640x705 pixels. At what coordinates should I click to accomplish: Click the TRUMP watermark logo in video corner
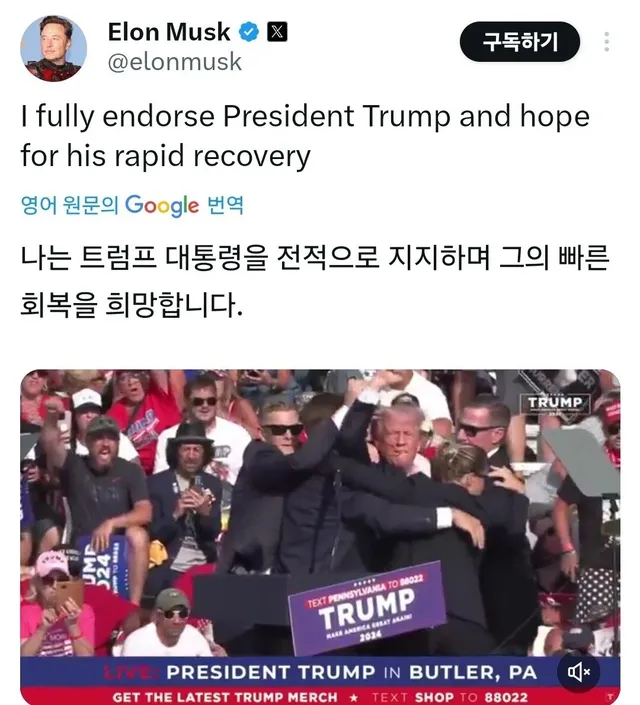(x=555, y=403)
